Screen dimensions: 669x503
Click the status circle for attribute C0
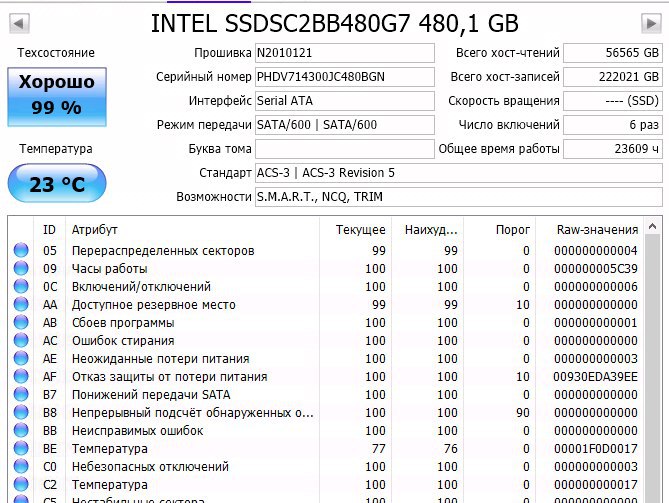click(21, 466)
